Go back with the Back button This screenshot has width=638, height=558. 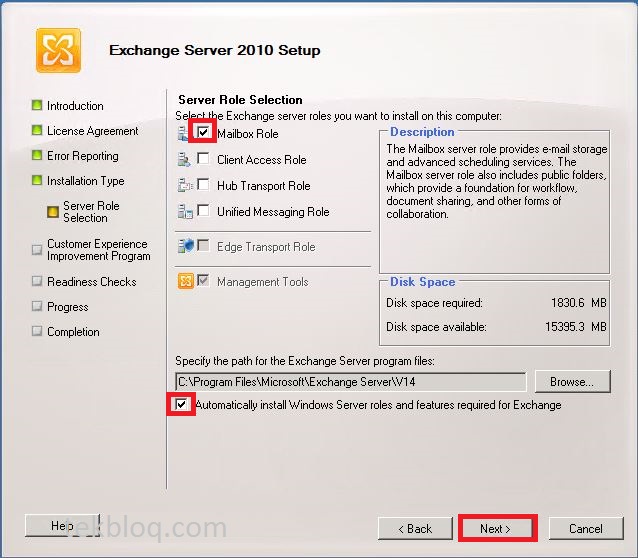point(415,528)
